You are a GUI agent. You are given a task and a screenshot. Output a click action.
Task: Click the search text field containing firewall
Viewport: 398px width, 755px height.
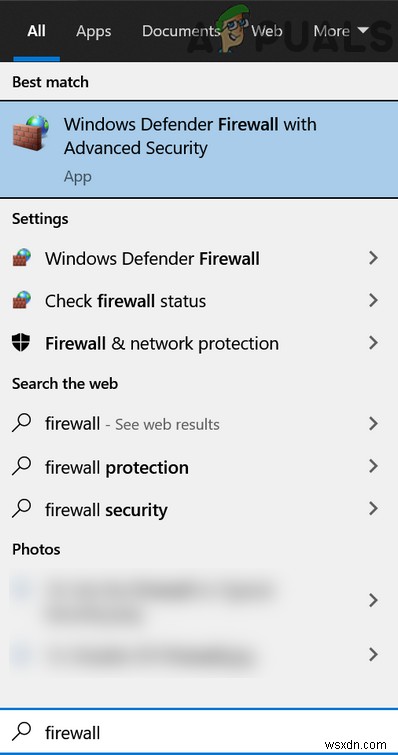click(x=199, y=732)
